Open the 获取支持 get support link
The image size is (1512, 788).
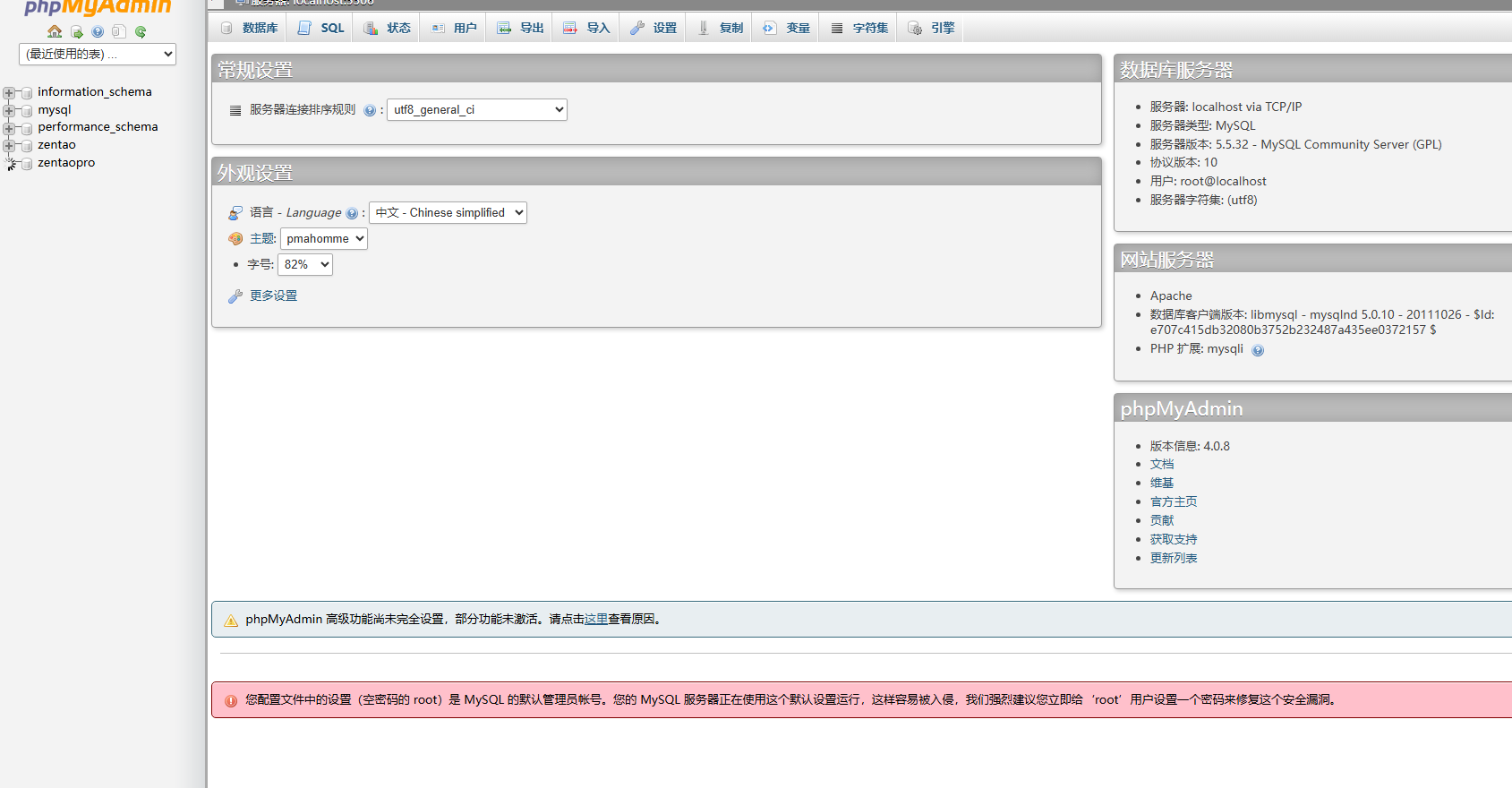(x=1174, y=539)
